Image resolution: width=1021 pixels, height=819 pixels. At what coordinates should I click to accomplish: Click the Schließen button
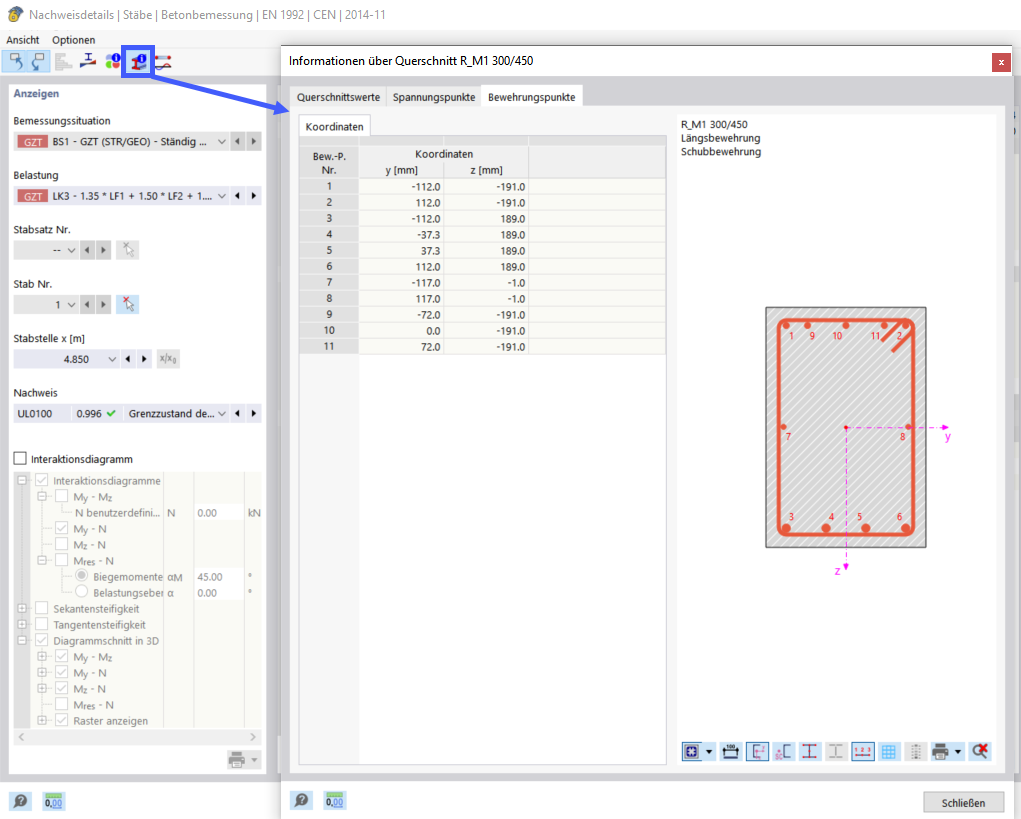click(963, 803)
